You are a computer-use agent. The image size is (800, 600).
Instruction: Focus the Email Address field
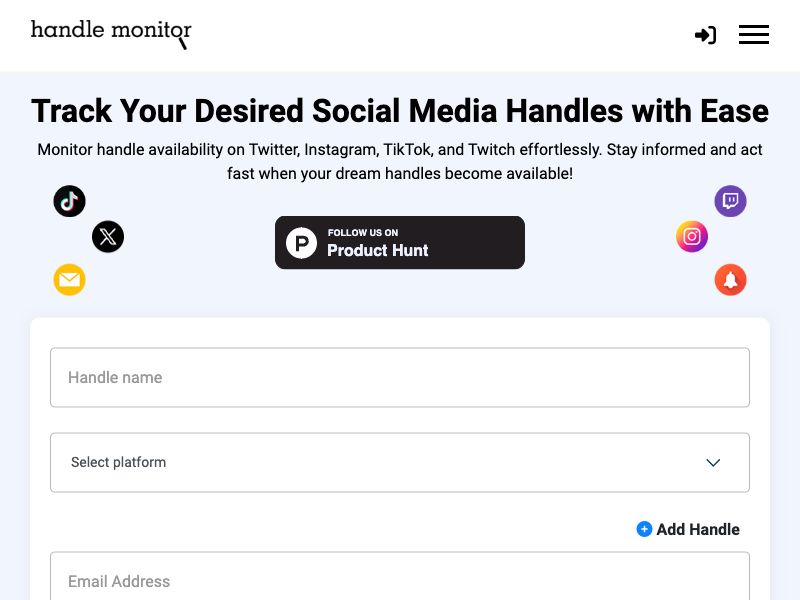point(400,576)
